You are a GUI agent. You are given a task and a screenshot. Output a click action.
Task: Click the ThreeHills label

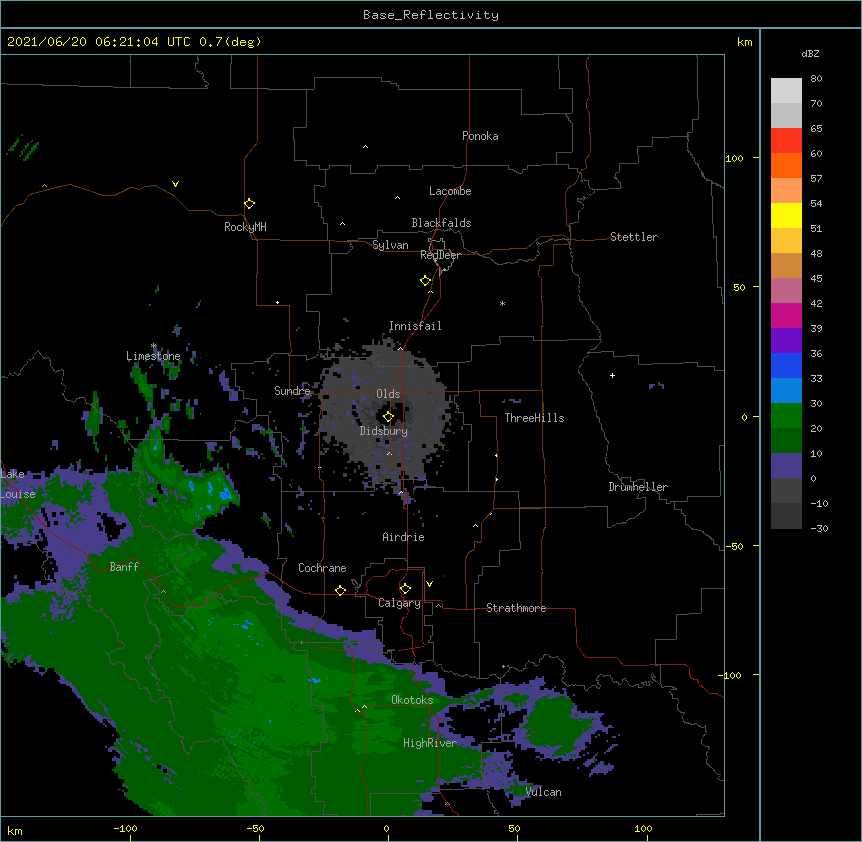coord(534,418)
